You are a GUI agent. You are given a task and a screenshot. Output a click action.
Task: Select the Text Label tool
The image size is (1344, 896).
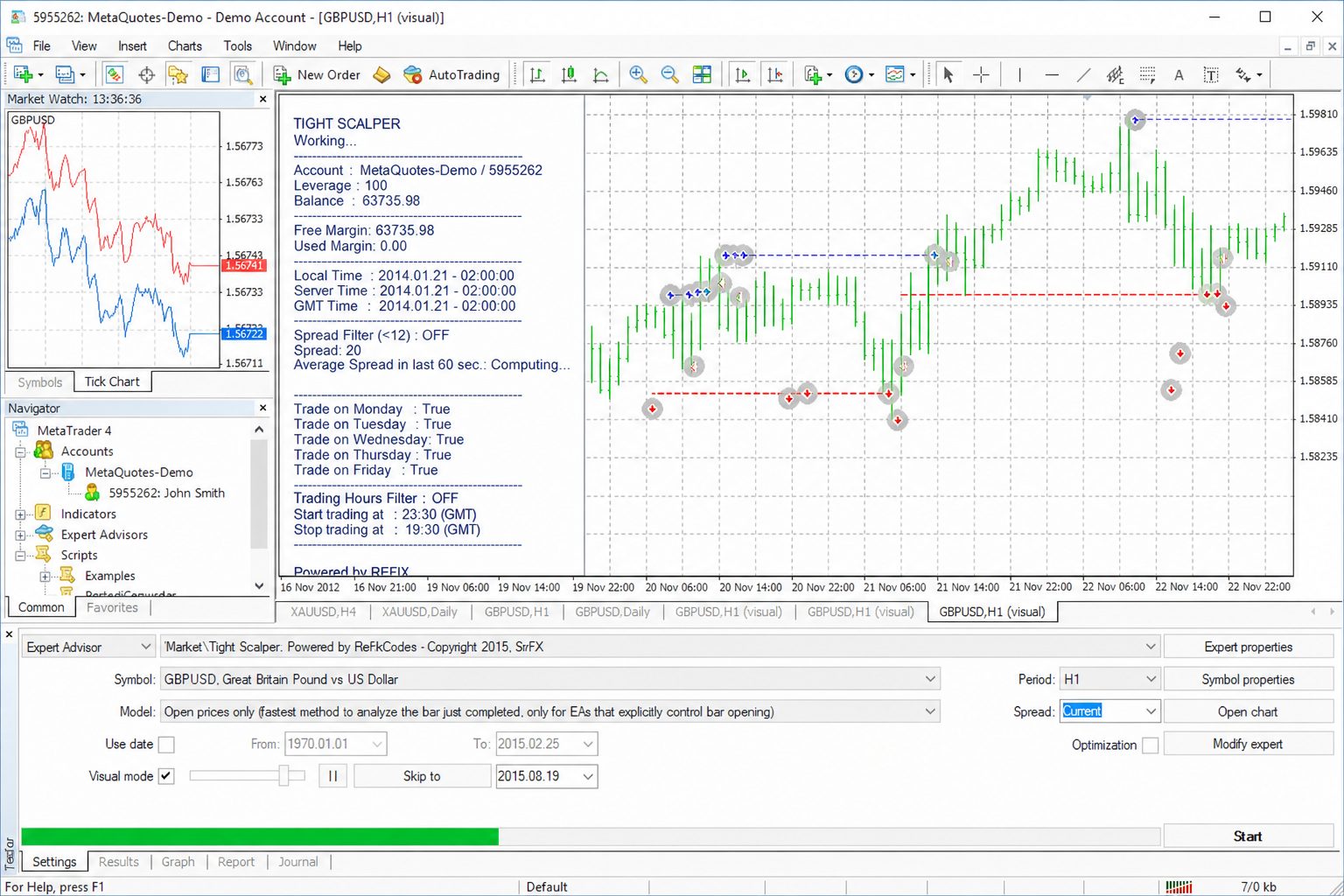tap(1211, 74)
